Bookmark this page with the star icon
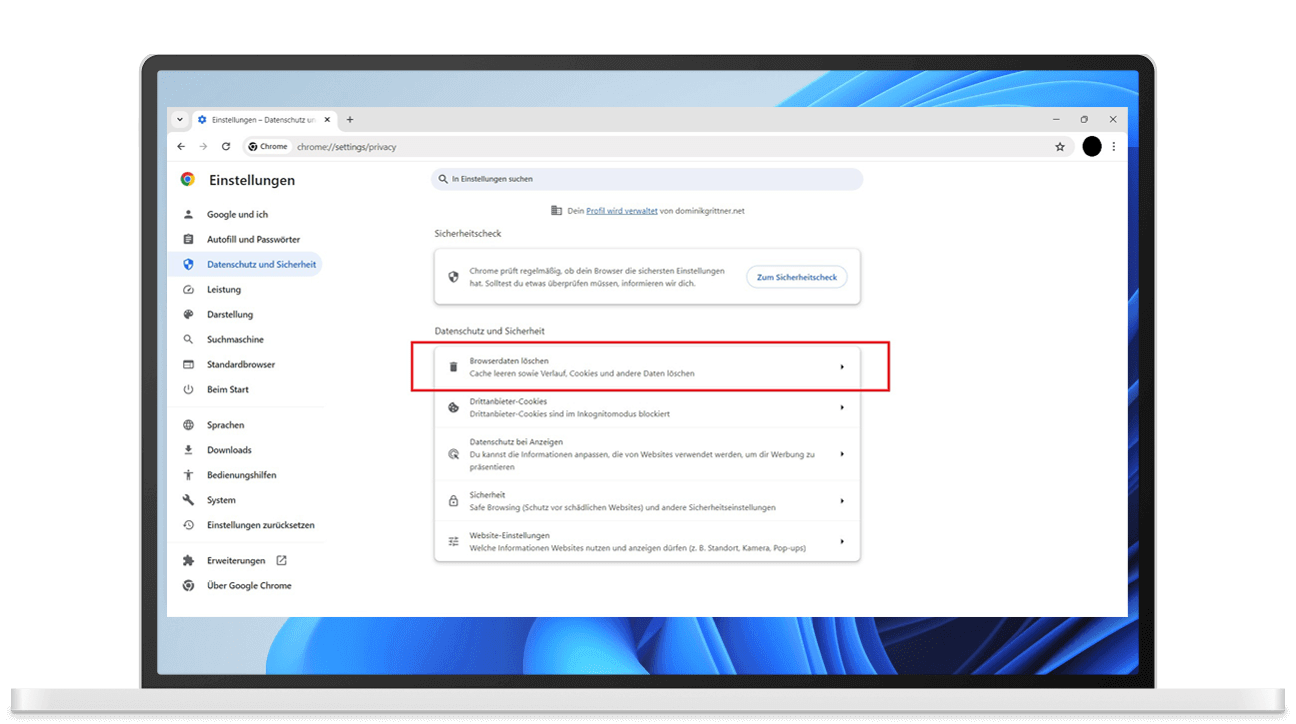 [x=1060, y=147]
